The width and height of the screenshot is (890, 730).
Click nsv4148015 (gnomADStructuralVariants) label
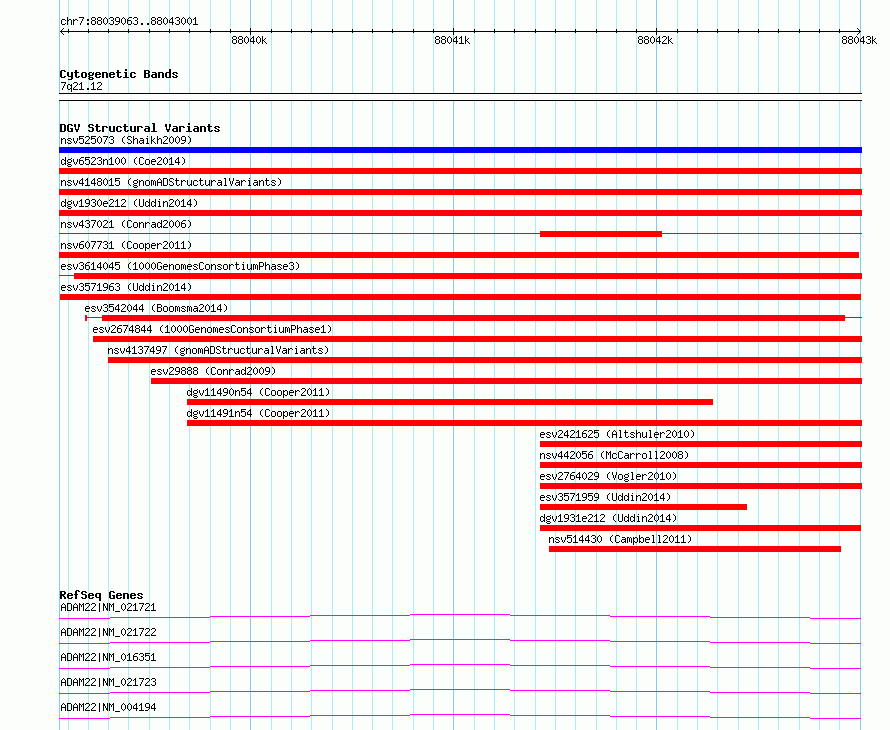(171, 182)
